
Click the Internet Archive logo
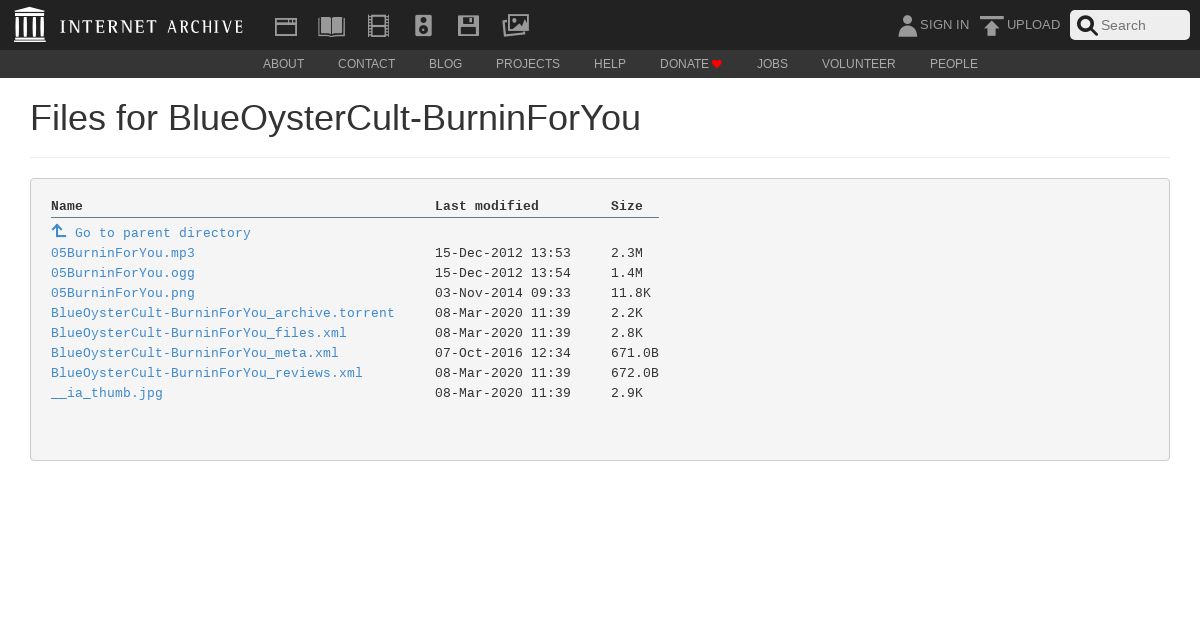pos(30,25)
